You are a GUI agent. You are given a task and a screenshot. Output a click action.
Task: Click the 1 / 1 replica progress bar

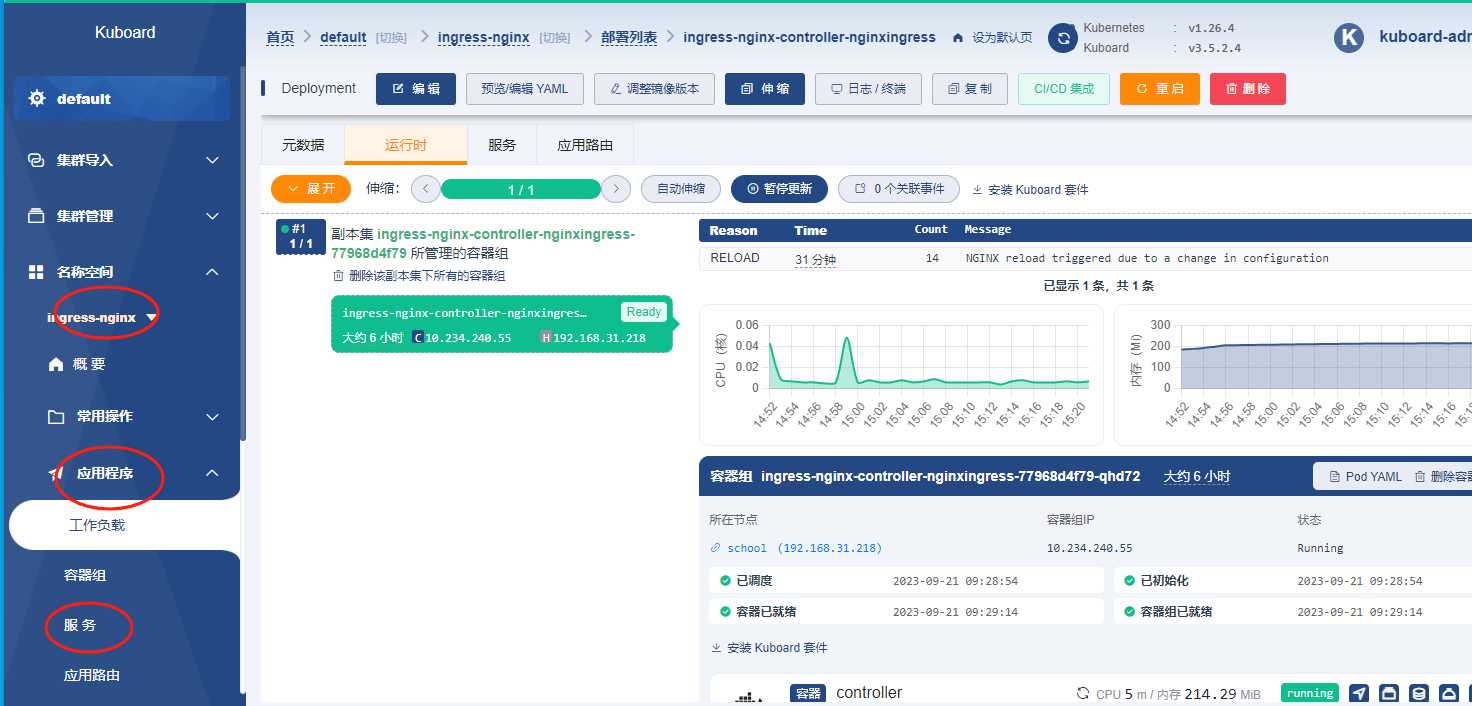click(x=520, y=190)
